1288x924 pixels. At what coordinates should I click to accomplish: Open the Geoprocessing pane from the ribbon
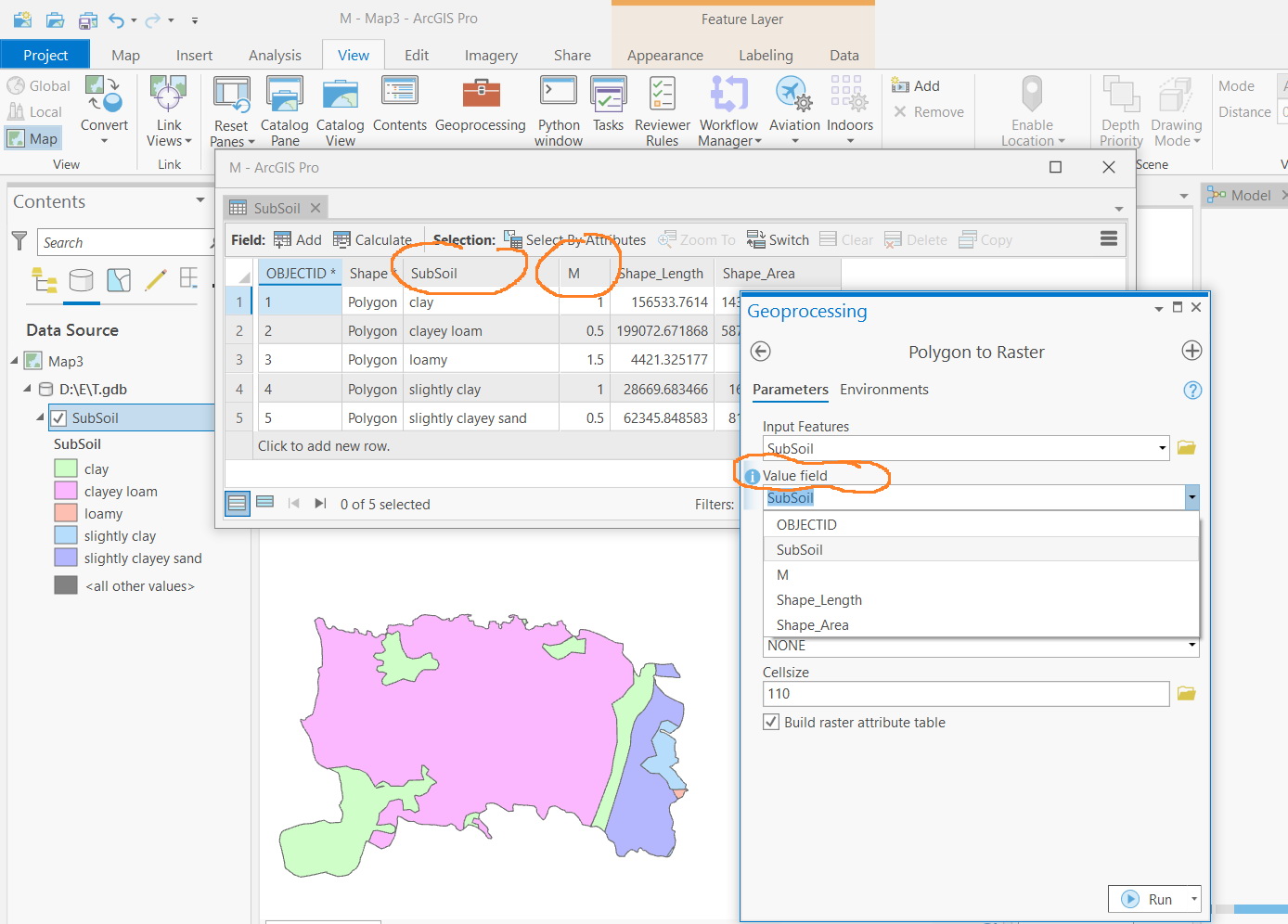[480, 109]
